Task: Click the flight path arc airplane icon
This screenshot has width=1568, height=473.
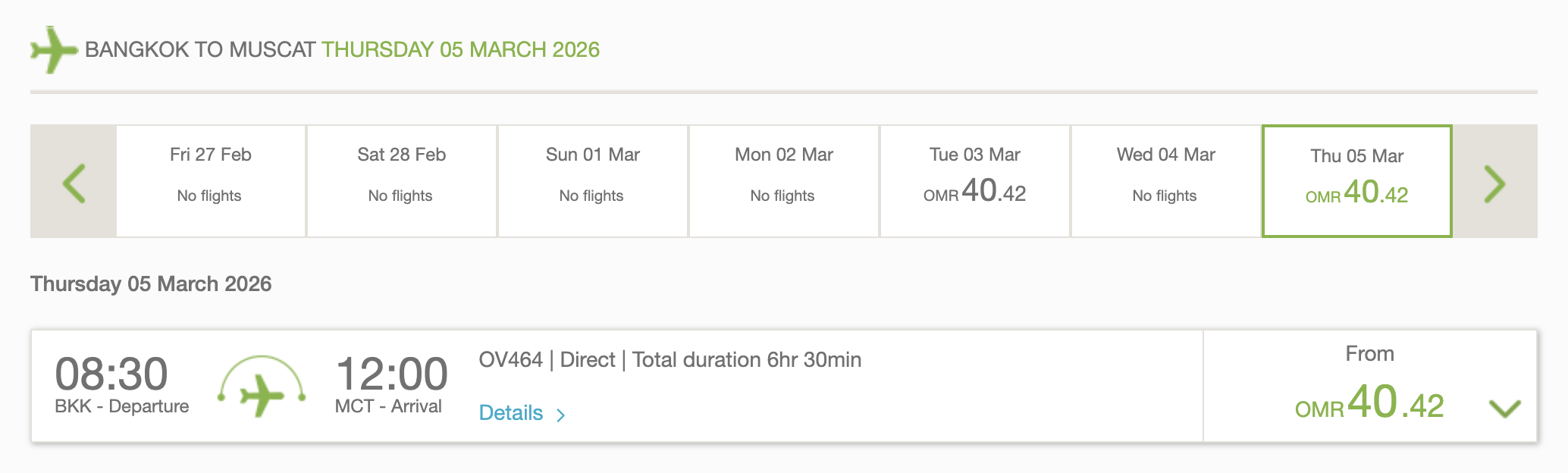Action: point(262,388)
